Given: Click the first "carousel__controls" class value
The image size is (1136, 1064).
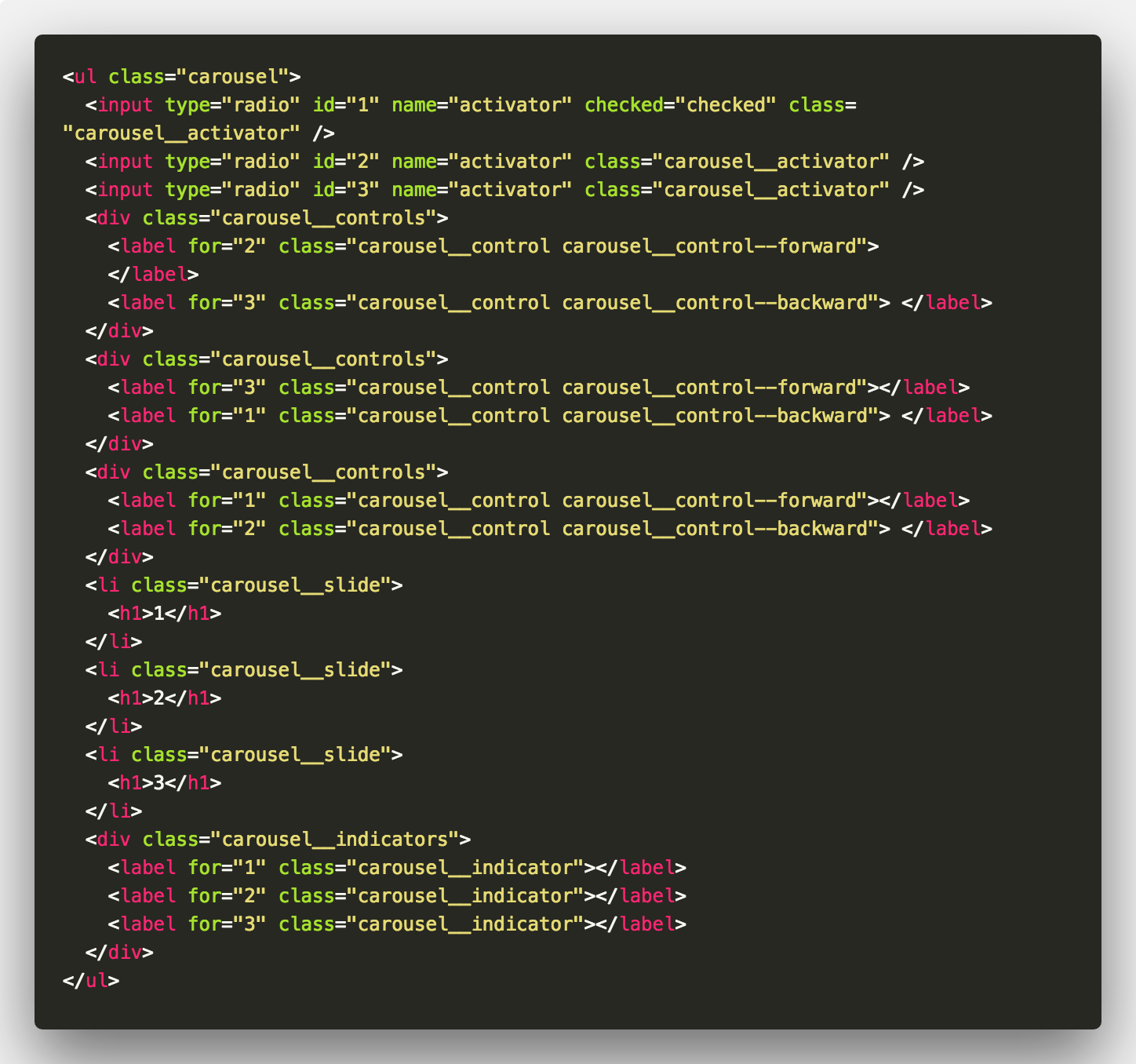Looking at the screenshot, I should (324, 218).
